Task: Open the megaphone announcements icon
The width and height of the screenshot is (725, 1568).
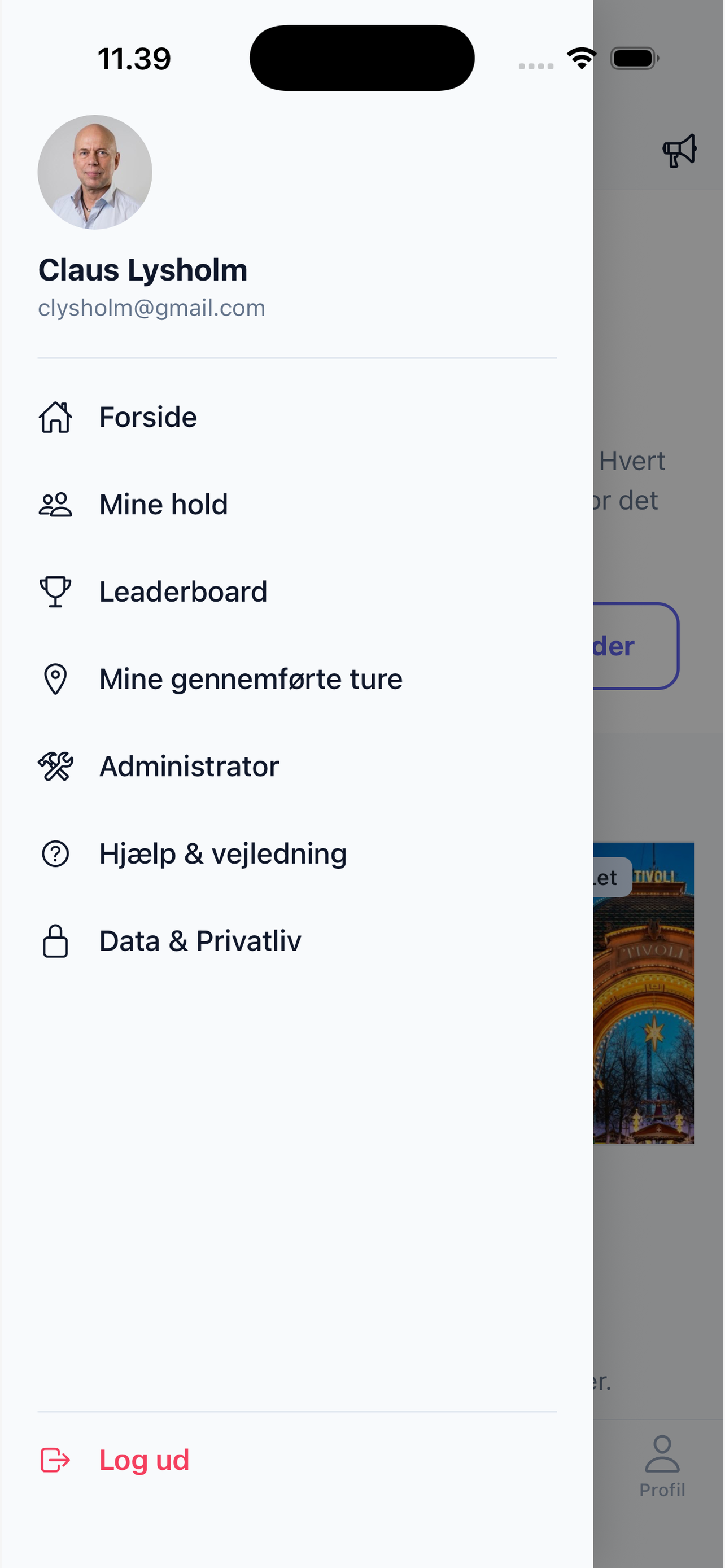Action: point(679,150)
